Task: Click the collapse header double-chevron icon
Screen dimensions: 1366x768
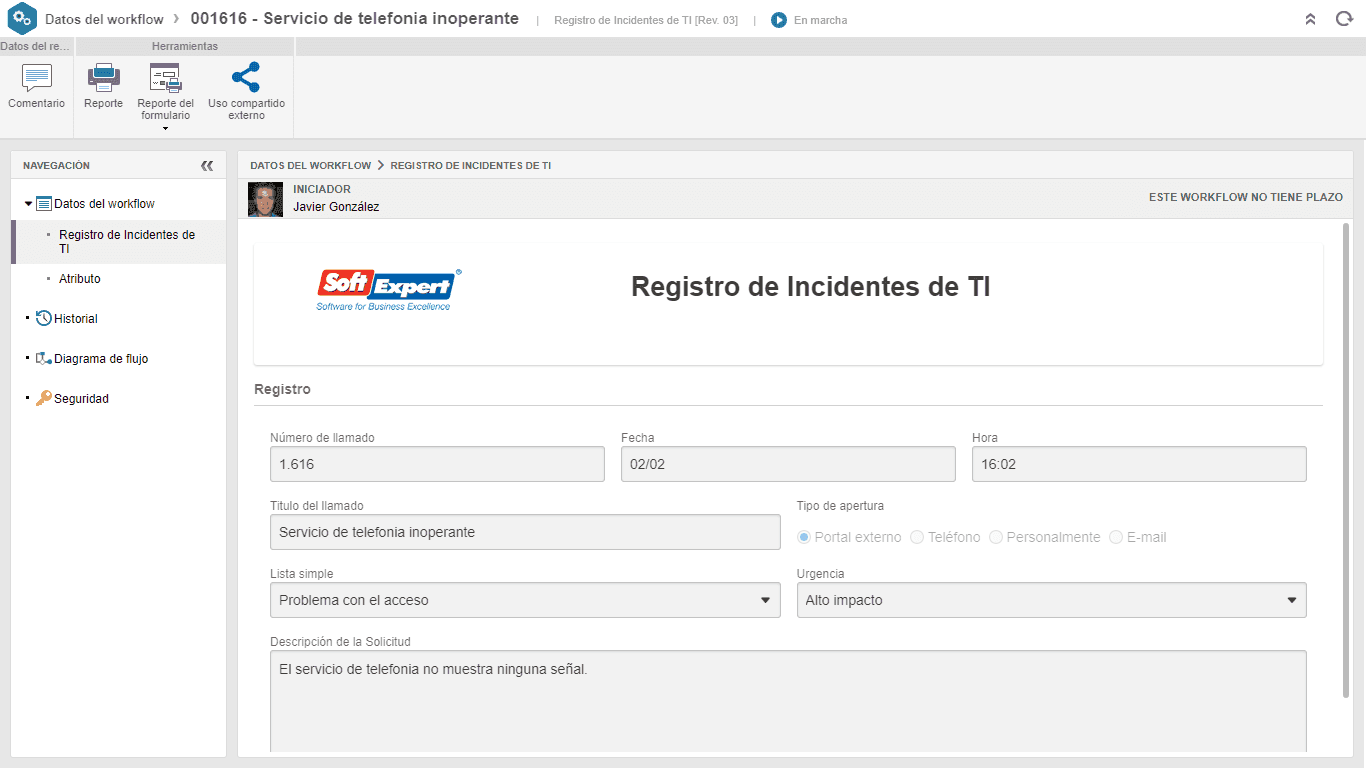Action: pos(1310,19)
